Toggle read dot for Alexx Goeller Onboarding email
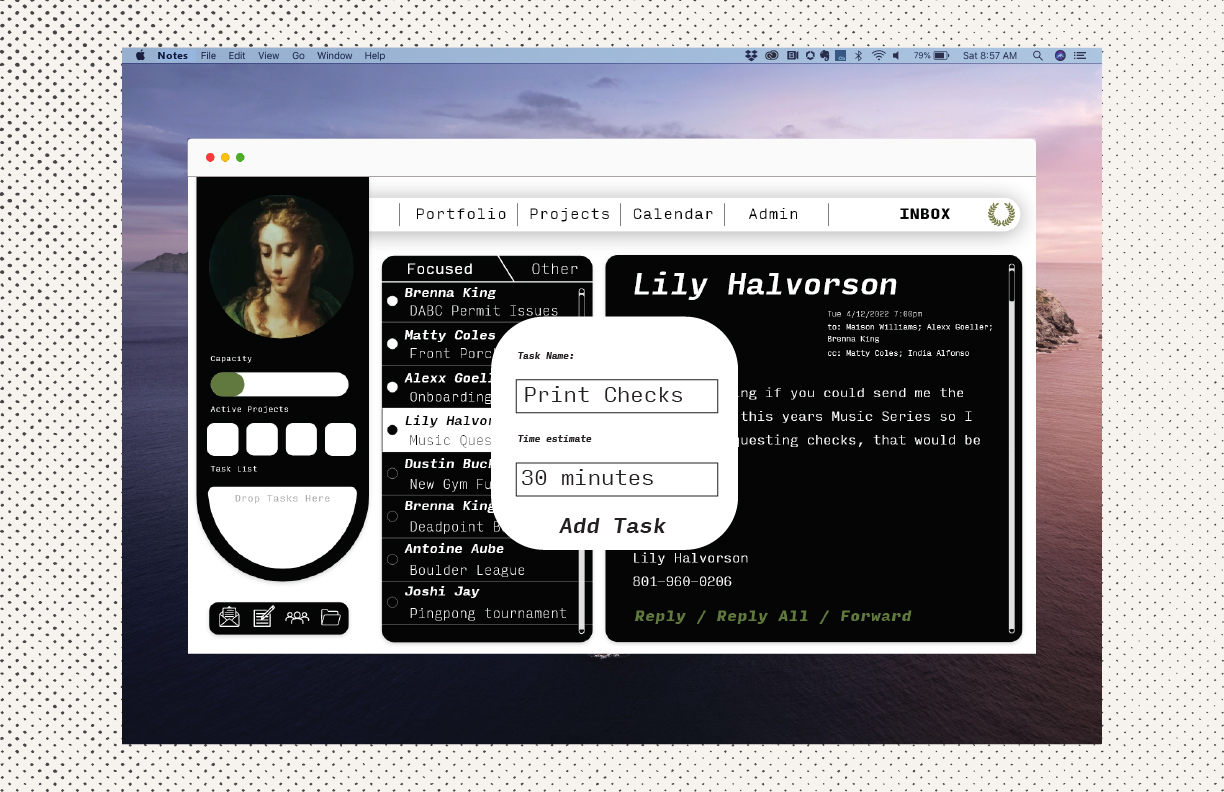The image size is (1224, 792). coord(392,387)
